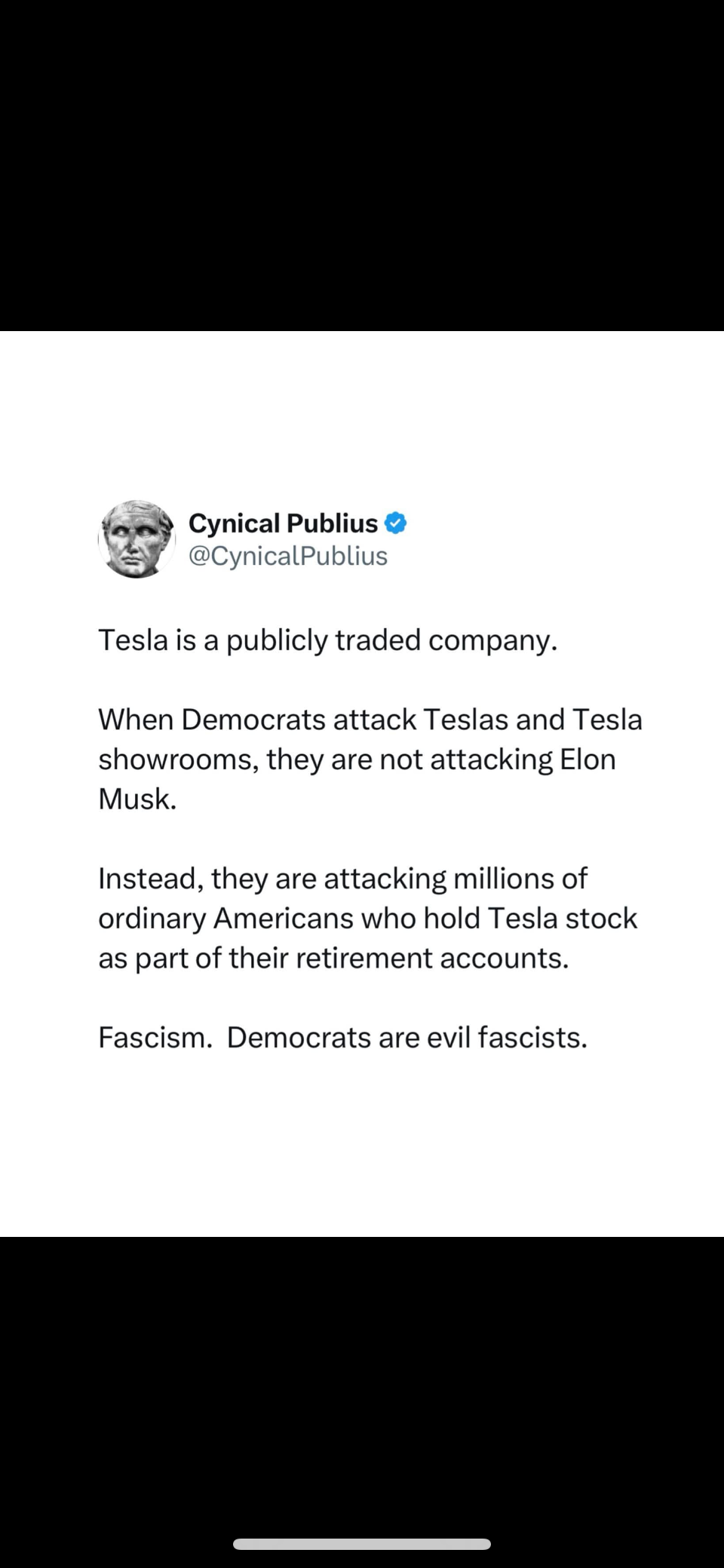Tap the phrase "evil fascists"
Image resolution: width=724 pixels, height=1568 pixels.
(506, 1038)
